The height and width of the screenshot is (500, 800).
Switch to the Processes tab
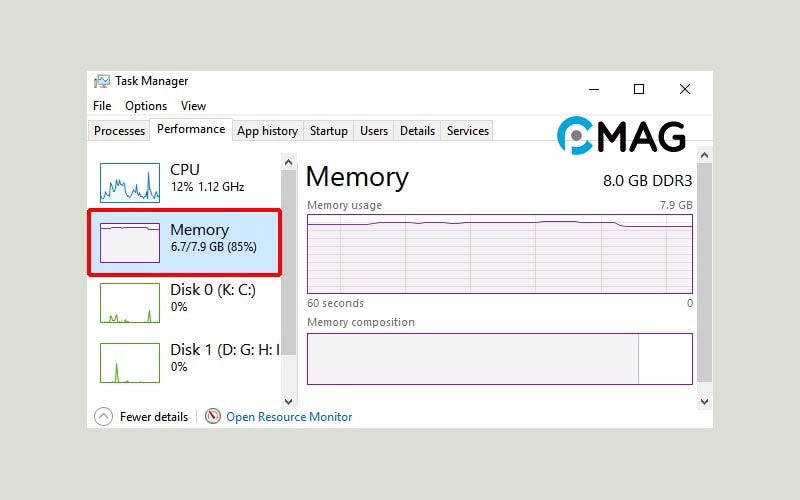(x=119, y=131)
